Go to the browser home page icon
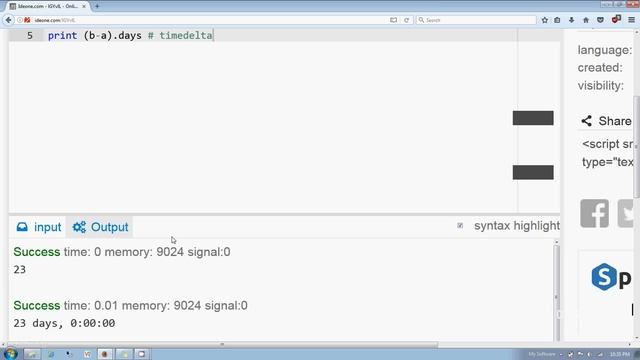640x360 pixels. (586, 20)
